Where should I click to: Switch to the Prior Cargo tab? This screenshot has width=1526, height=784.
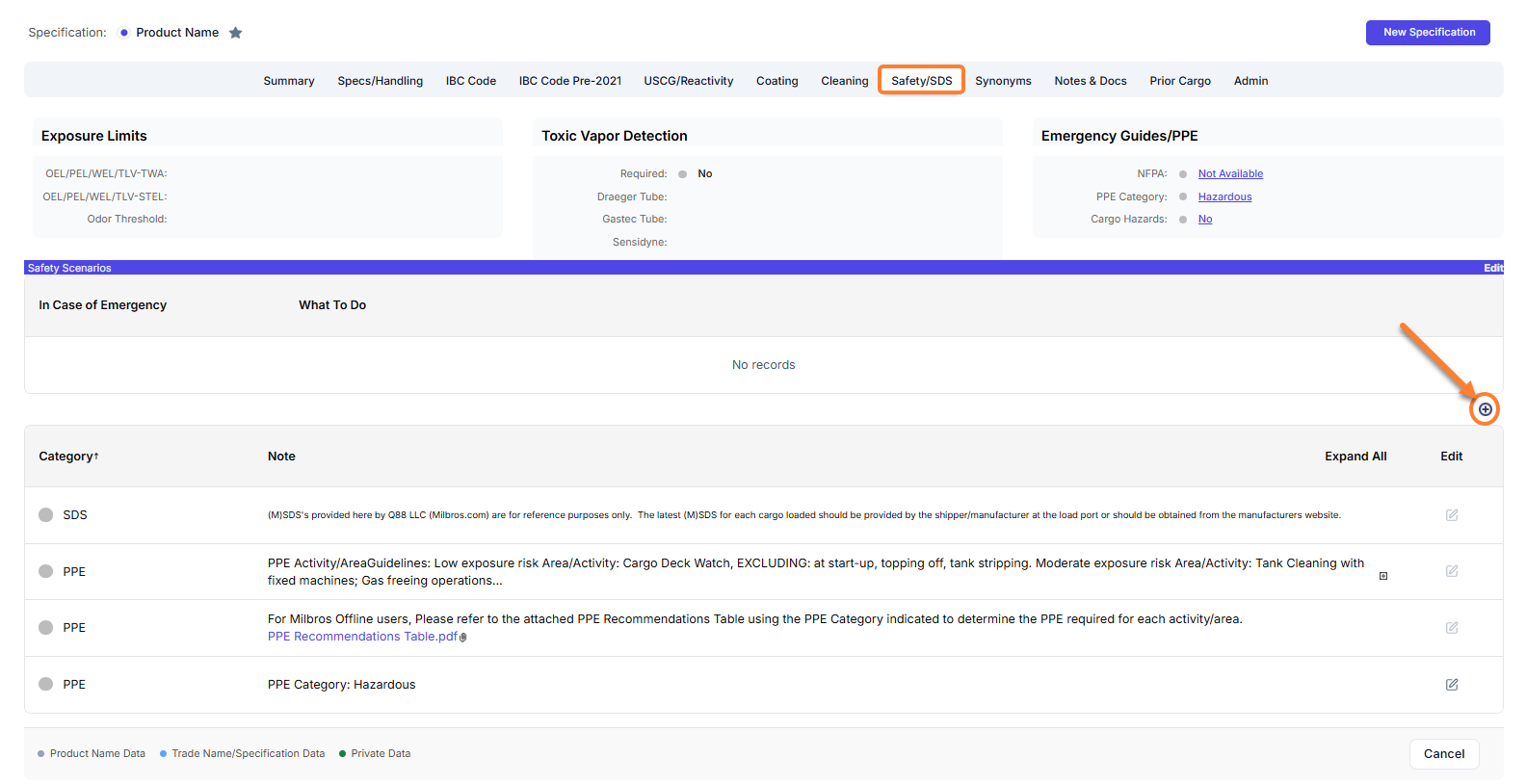coord(1180,81)
